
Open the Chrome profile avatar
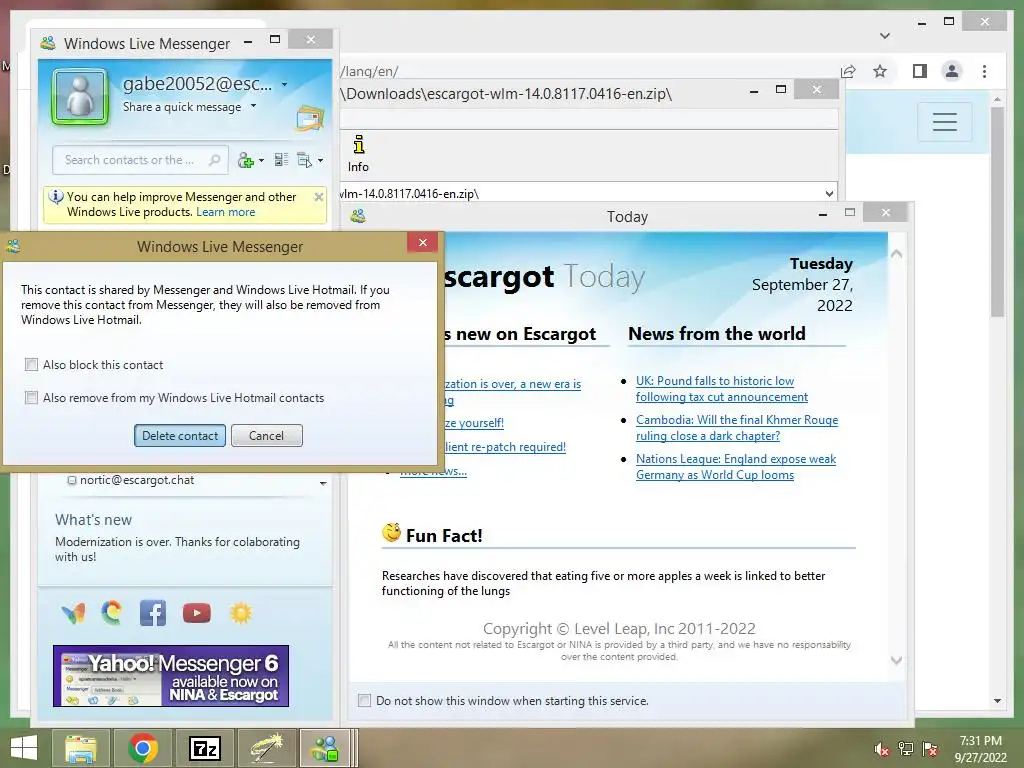952,71
